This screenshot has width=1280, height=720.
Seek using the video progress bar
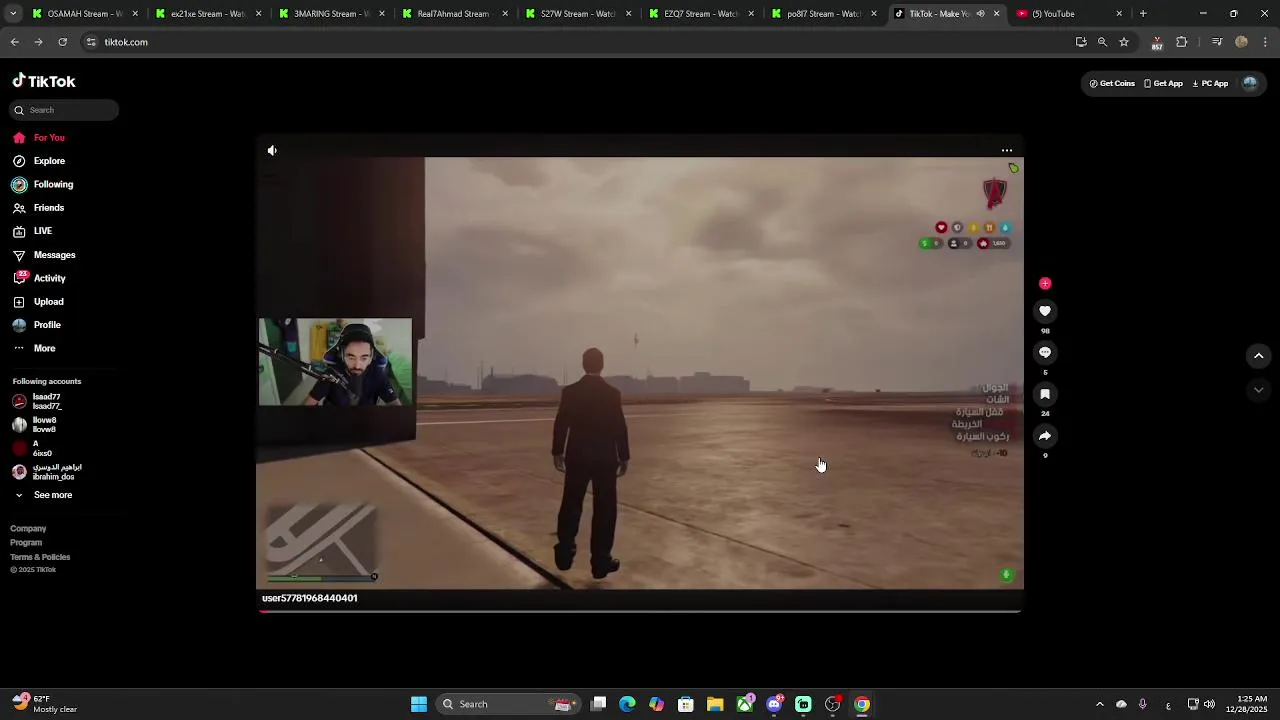(640, 611)
